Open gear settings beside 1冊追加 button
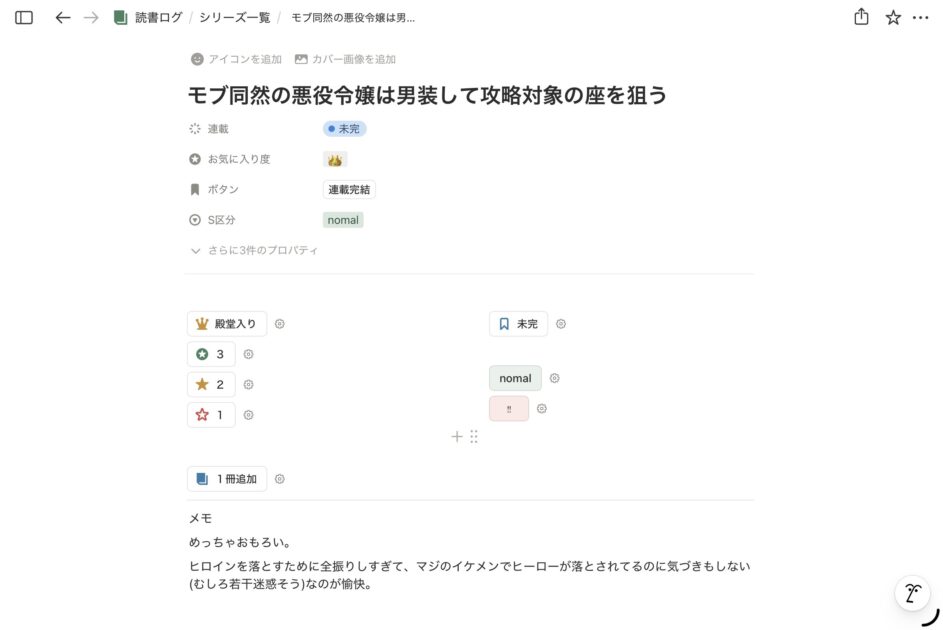 click(x=280, y=479)
